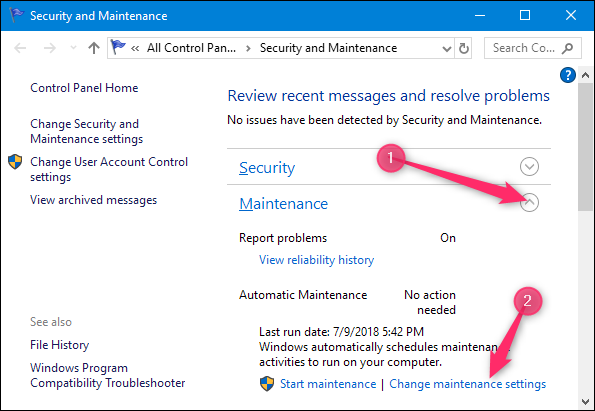Screen dimensions: 595x411
Task: Open the Control Panel Home link
Action: pyautogui.click(x=84, y=88)
